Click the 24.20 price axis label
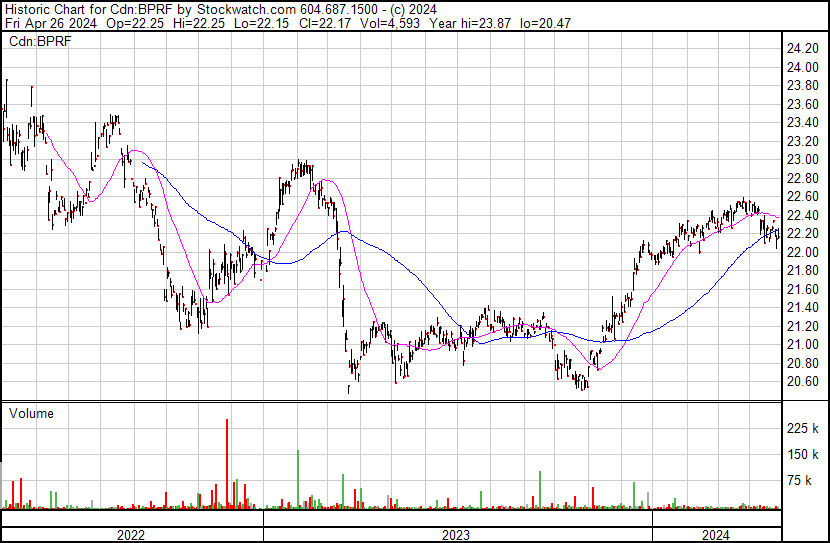The height and width of the screenshot is (543, 830). (804, 48)
